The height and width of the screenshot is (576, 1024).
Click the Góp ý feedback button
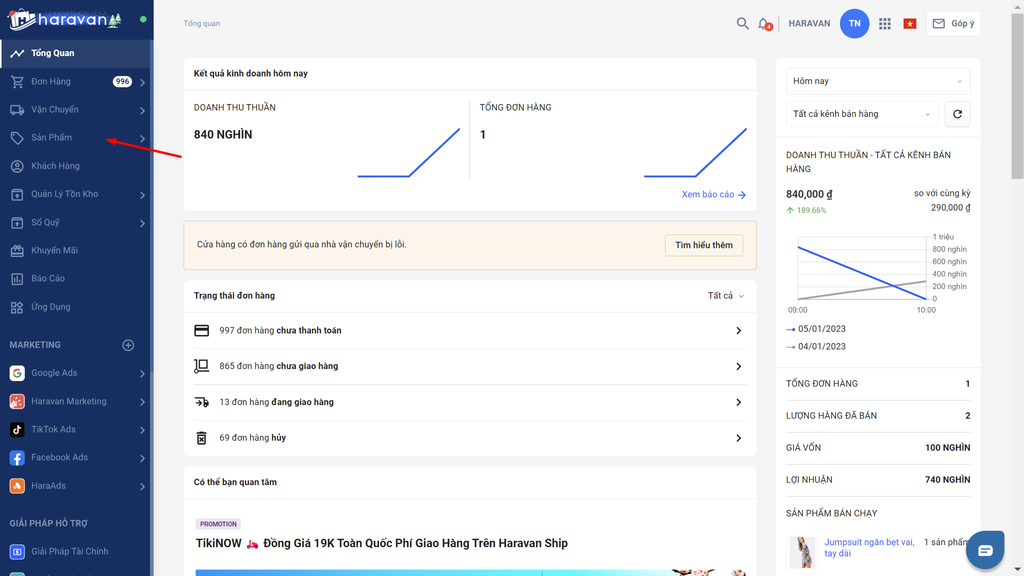[953, 24]
